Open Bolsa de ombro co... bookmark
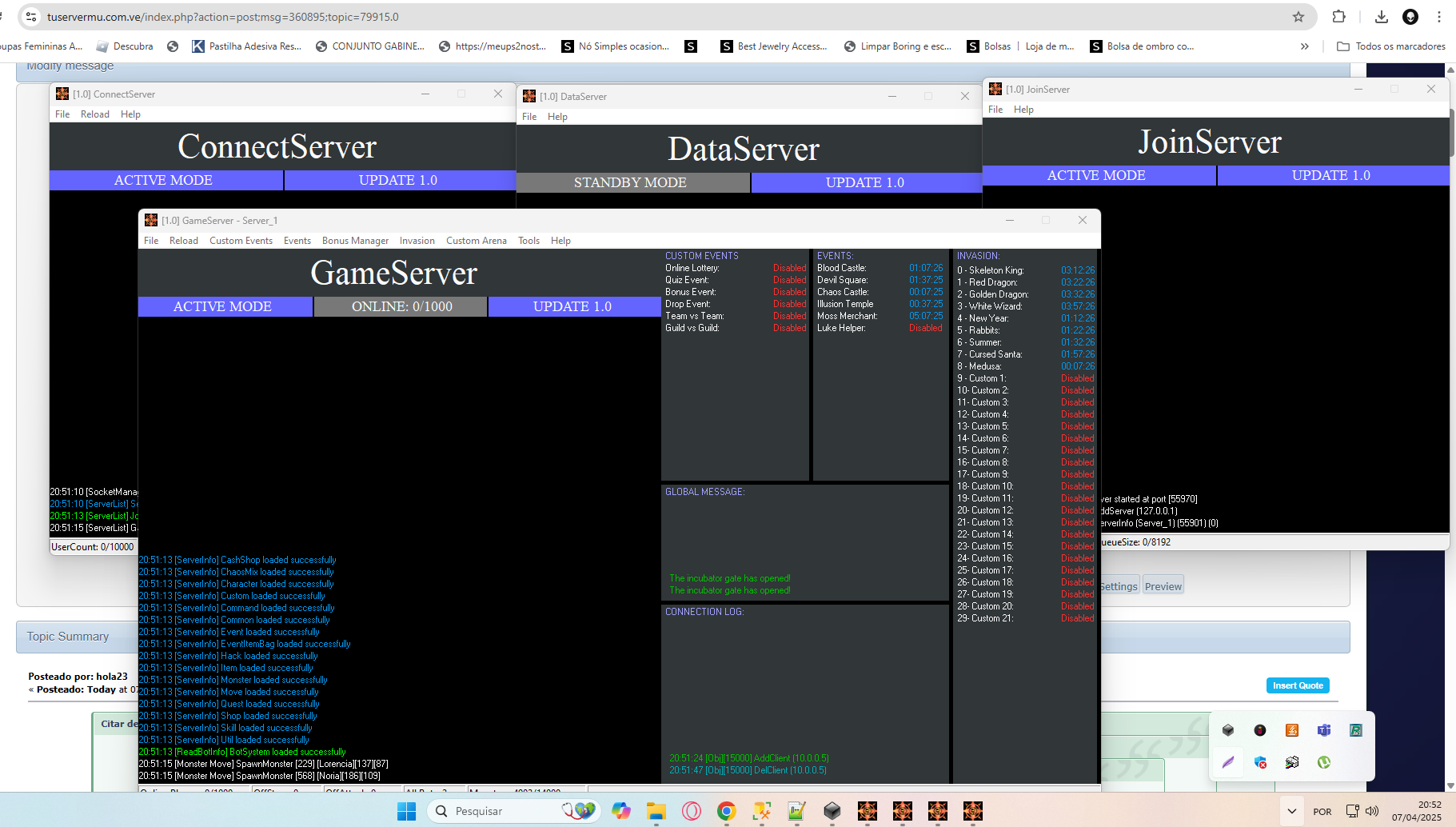The width and height of the screenshot is (1456, 827). pyautogui.click(x=1142, y=46)
